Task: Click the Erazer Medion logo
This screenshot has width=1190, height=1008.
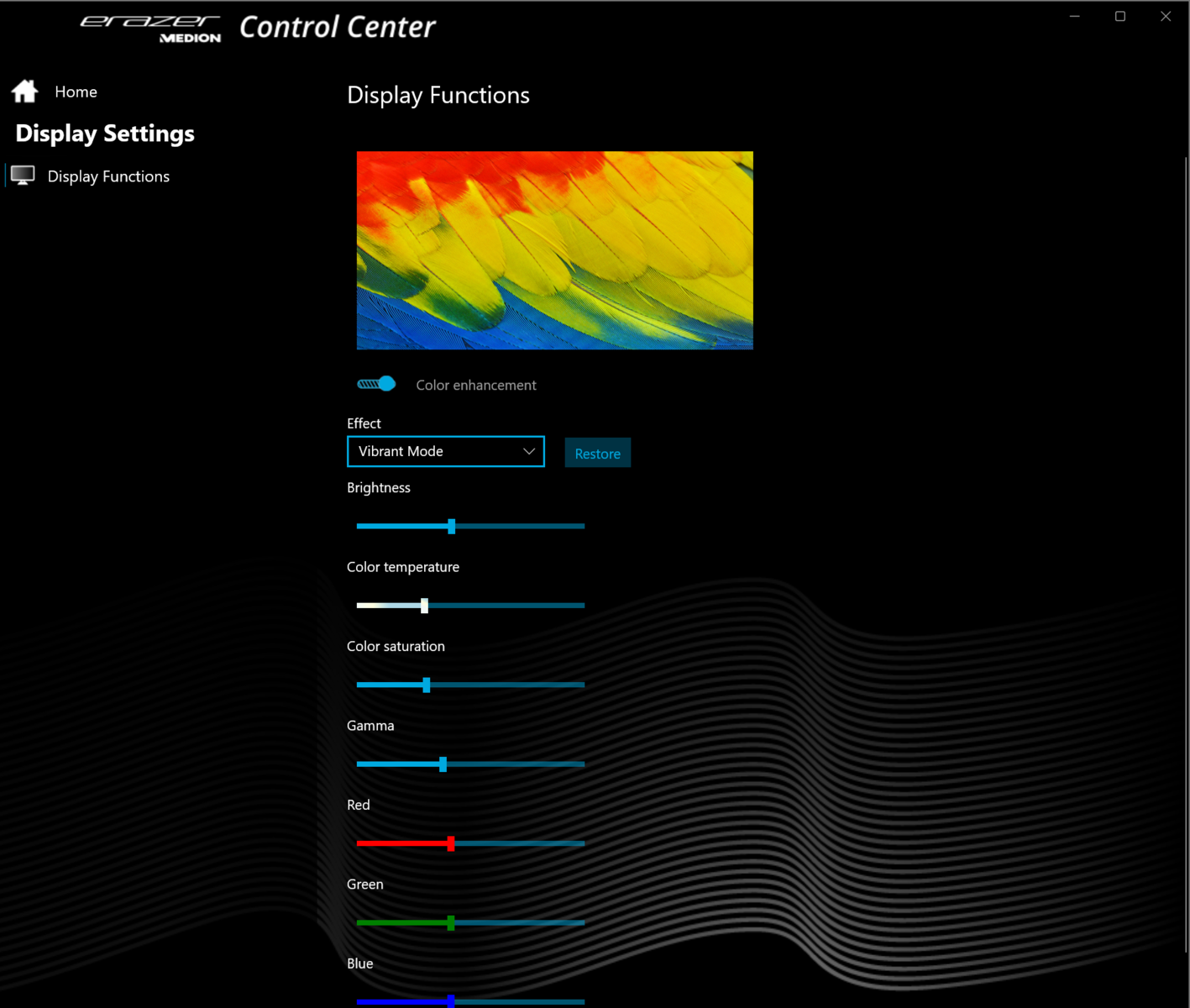Action: (151, 28)
